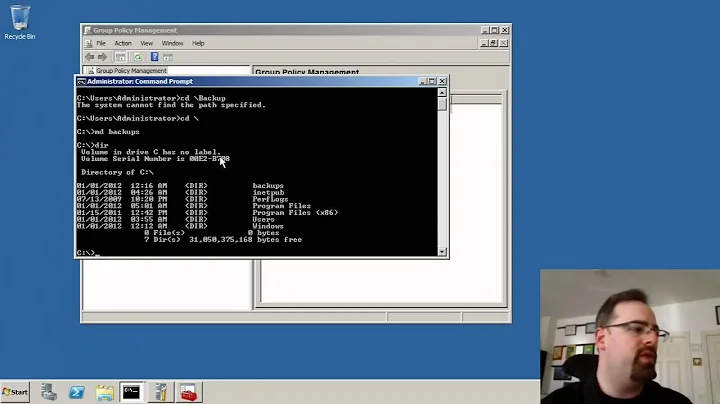Open the Recycle Bin desktop icon

(20, 22)
